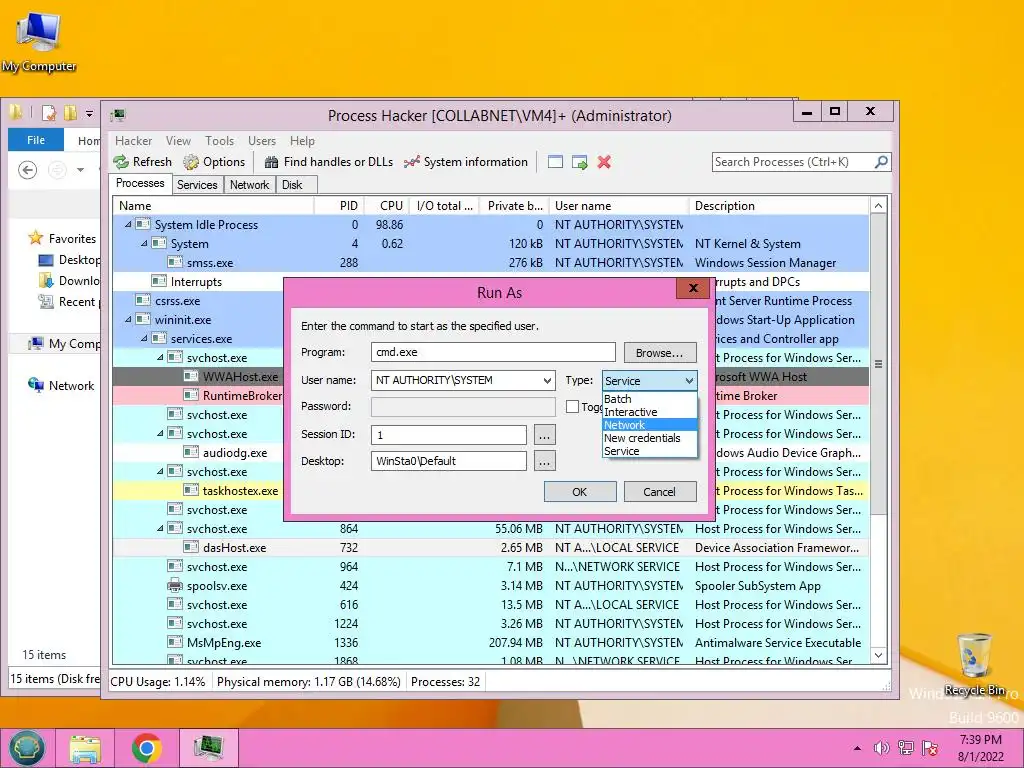Select Network in the Type list
The width and height of the screenshot is (1024, 768).
[x=649, y=425]
